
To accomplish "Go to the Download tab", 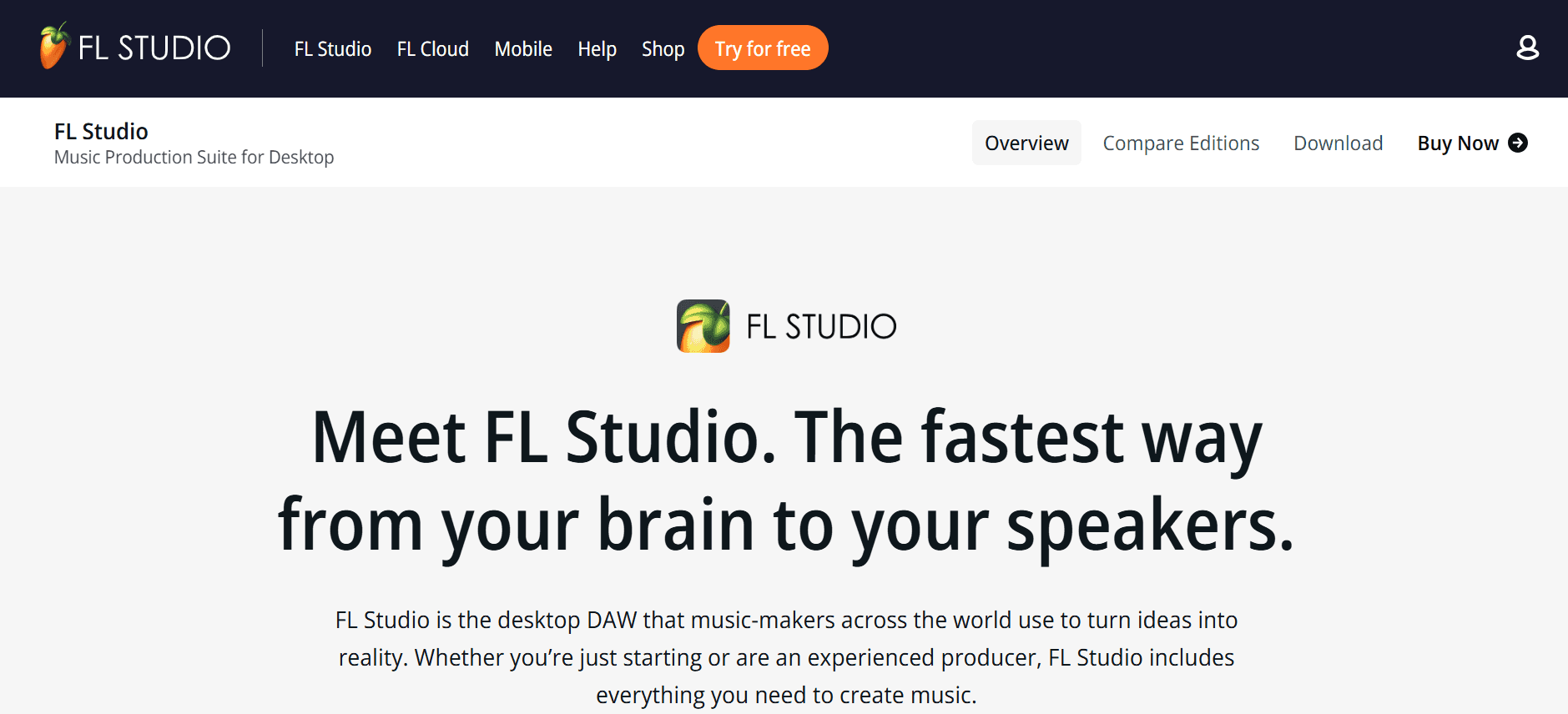I will pyautogui.click(x=1339, y=143).
